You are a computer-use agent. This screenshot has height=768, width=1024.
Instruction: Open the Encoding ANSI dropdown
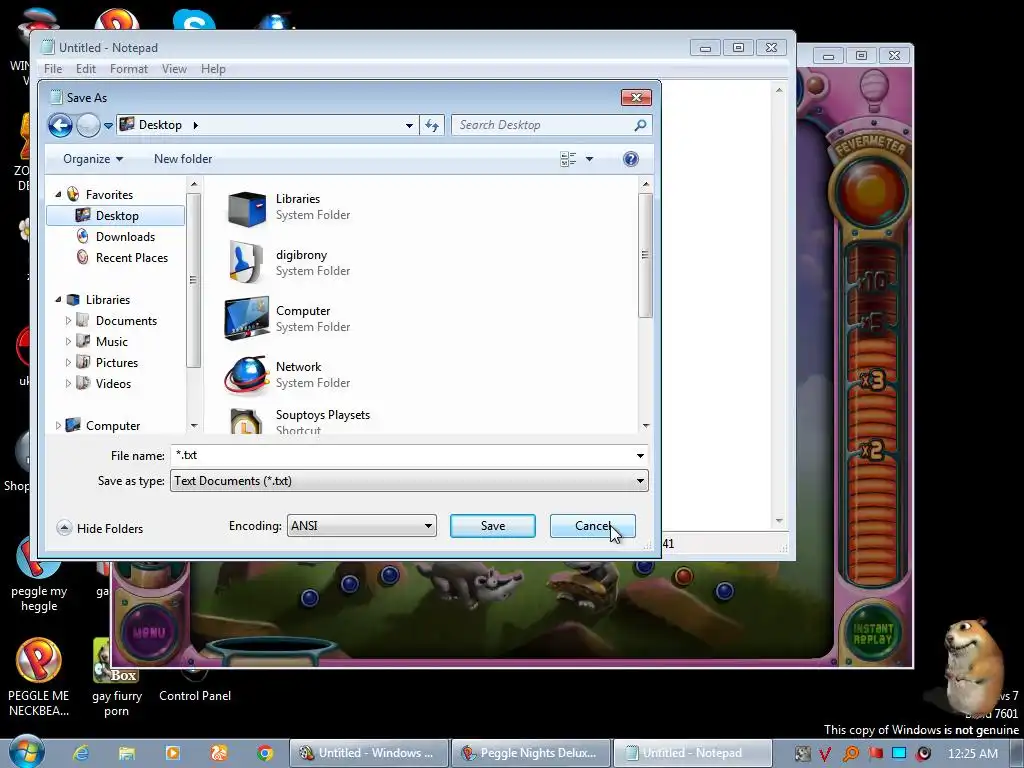pos(362,526)
